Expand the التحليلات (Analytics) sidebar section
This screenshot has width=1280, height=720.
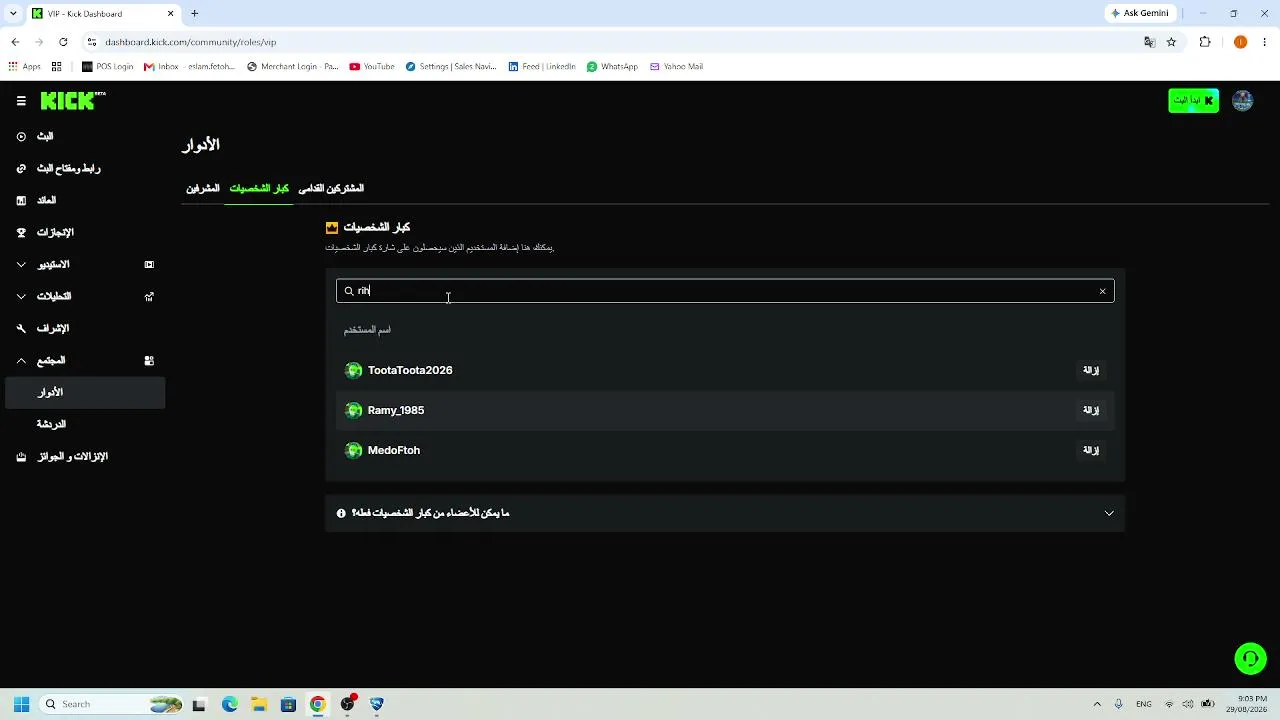click(x=85, y=296)
